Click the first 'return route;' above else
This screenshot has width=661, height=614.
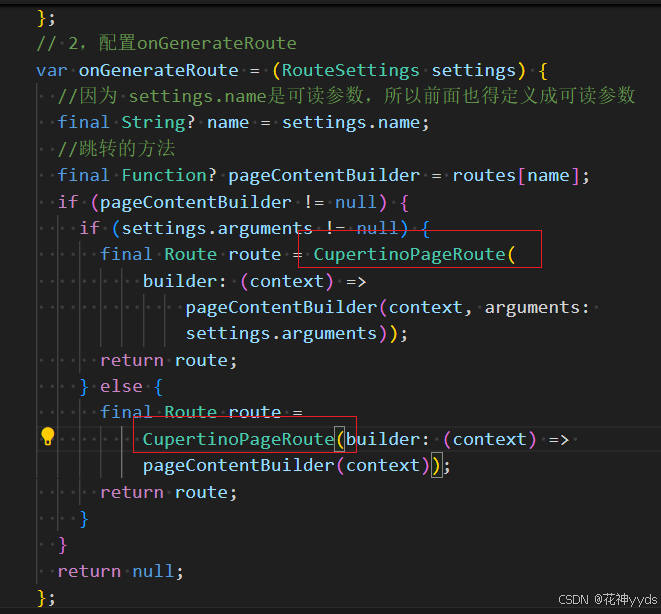169,361
